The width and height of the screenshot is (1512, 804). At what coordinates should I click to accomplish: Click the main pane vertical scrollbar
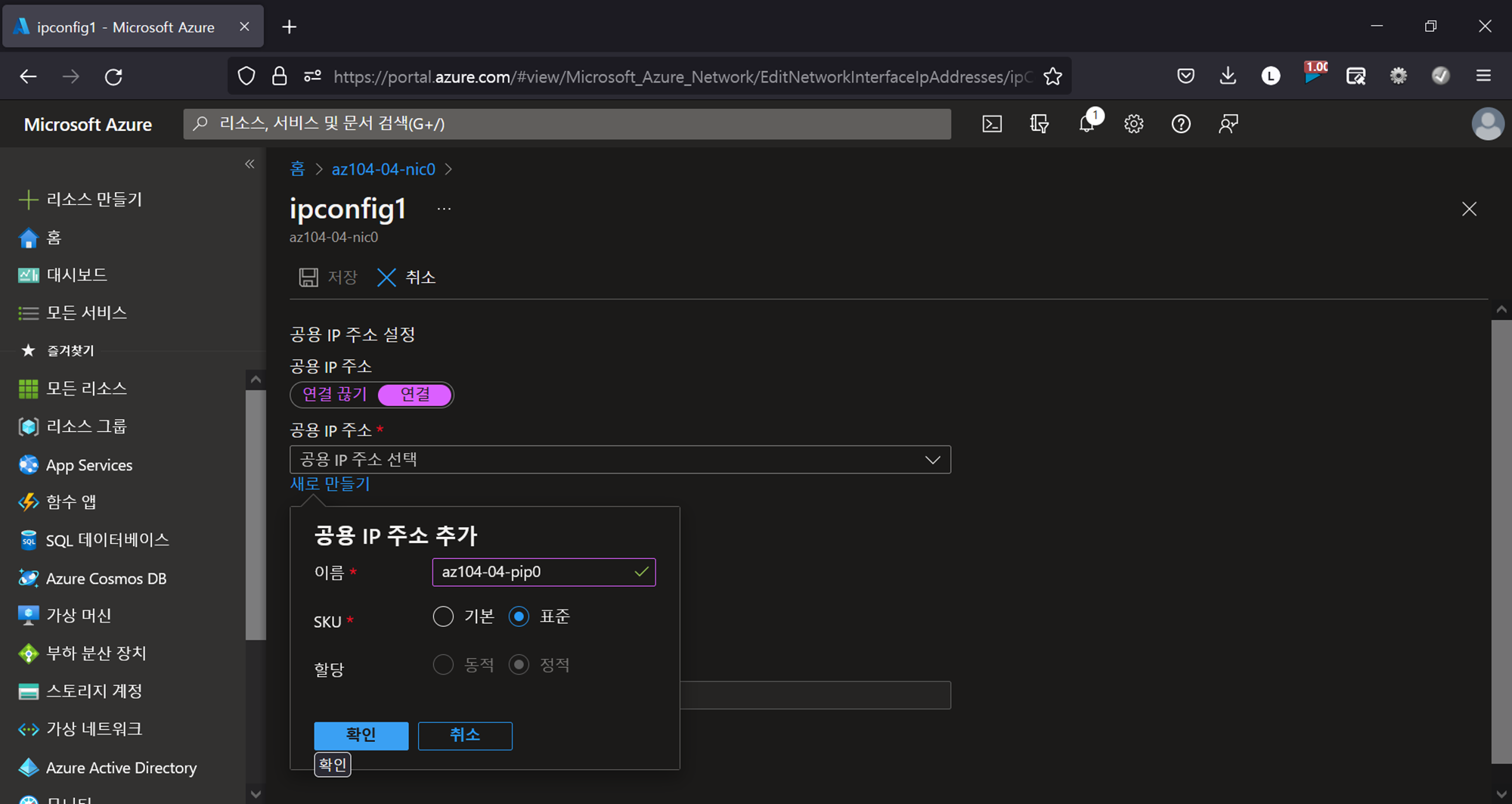(1501, 541)
